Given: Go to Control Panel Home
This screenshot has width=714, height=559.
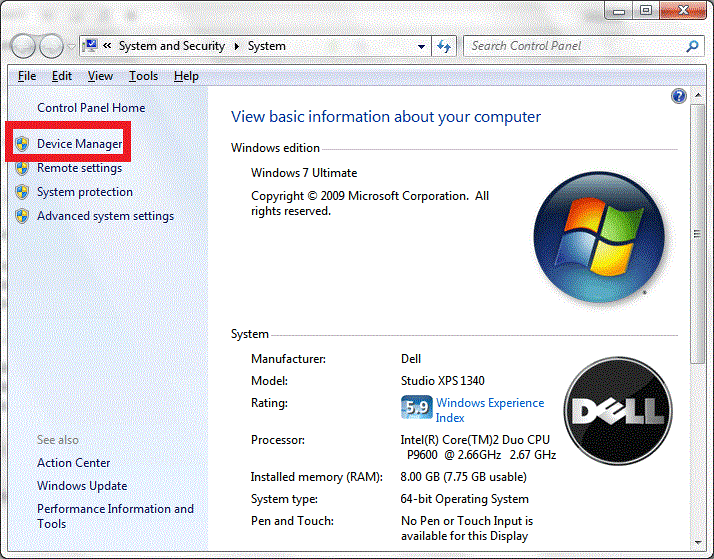Looking at the screenshot, I should [91, 108].
